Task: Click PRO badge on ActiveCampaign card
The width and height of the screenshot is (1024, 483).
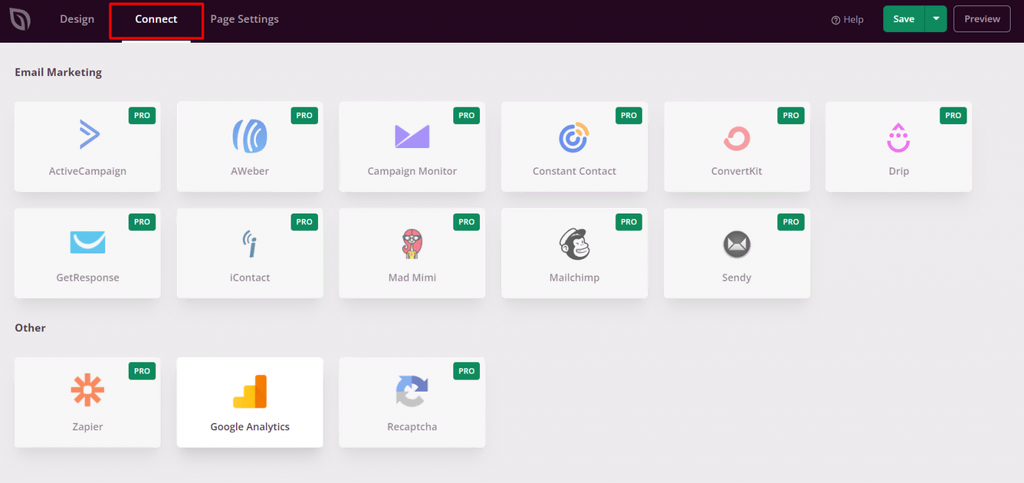Action: click(x=142, y=116)
